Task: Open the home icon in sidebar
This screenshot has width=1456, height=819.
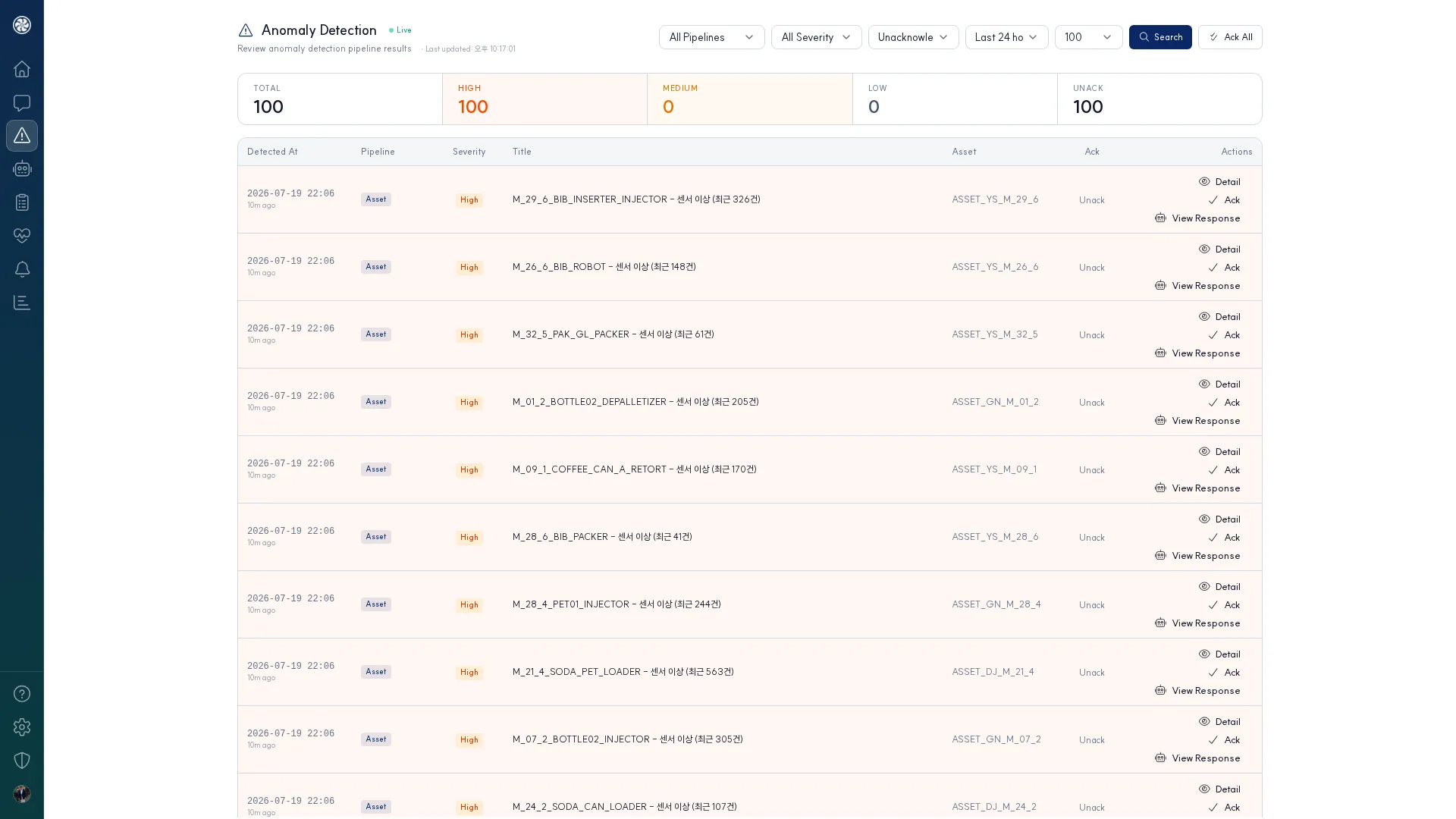Action: [x=22, y=69]
